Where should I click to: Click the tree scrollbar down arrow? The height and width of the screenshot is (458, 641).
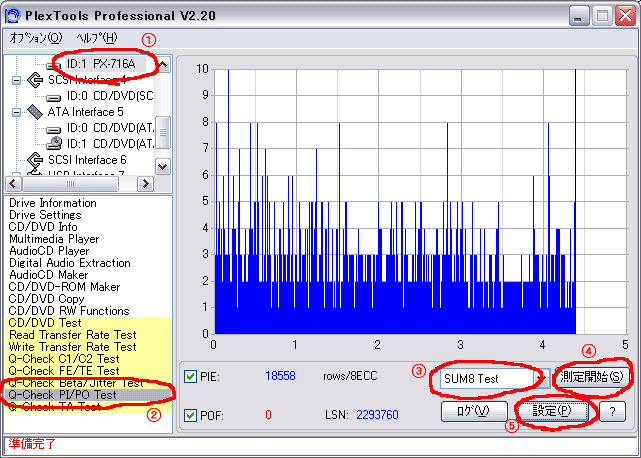point(163,166)
